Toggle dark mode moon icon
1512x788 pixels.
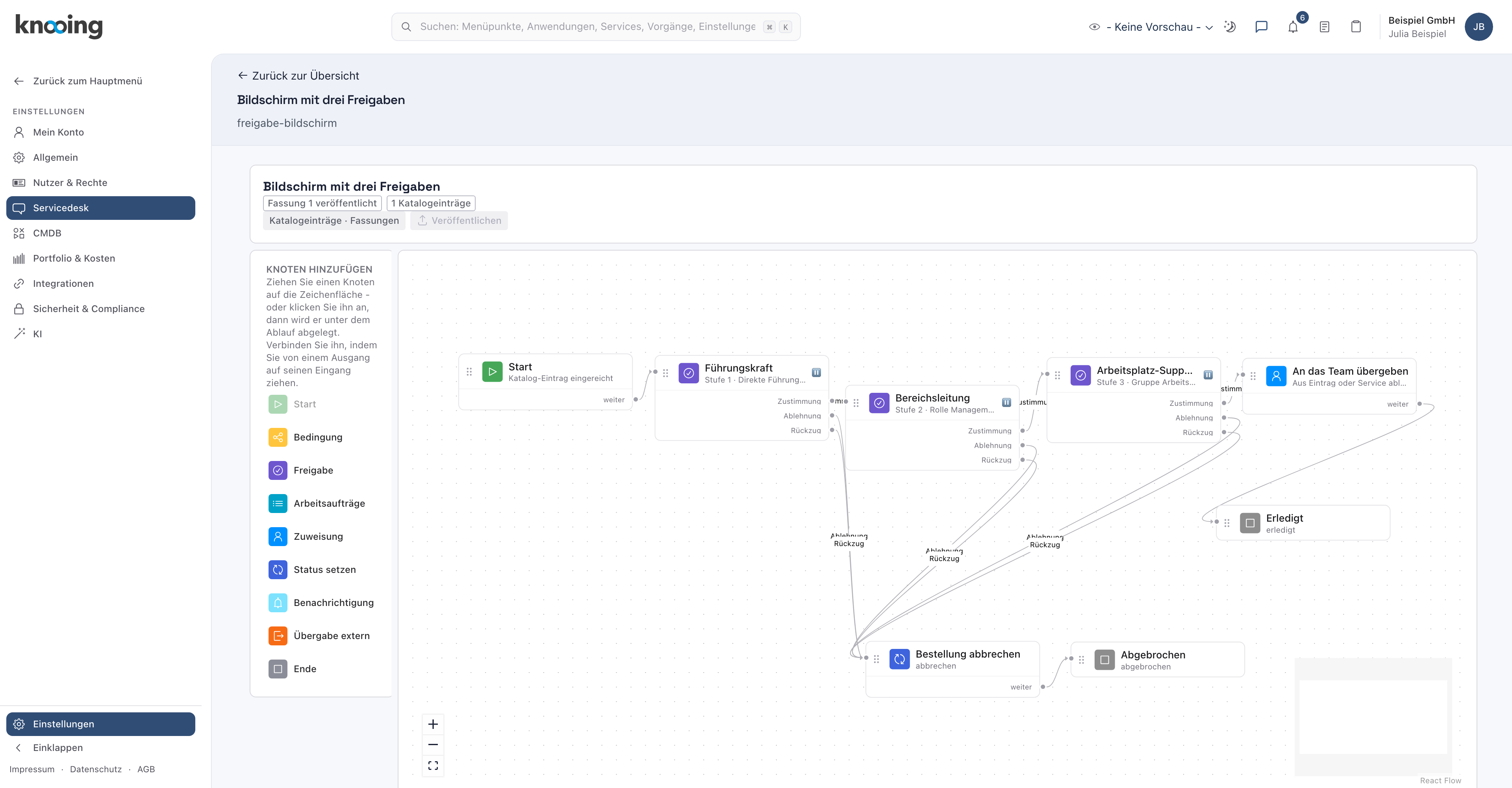pos(1230,27)
